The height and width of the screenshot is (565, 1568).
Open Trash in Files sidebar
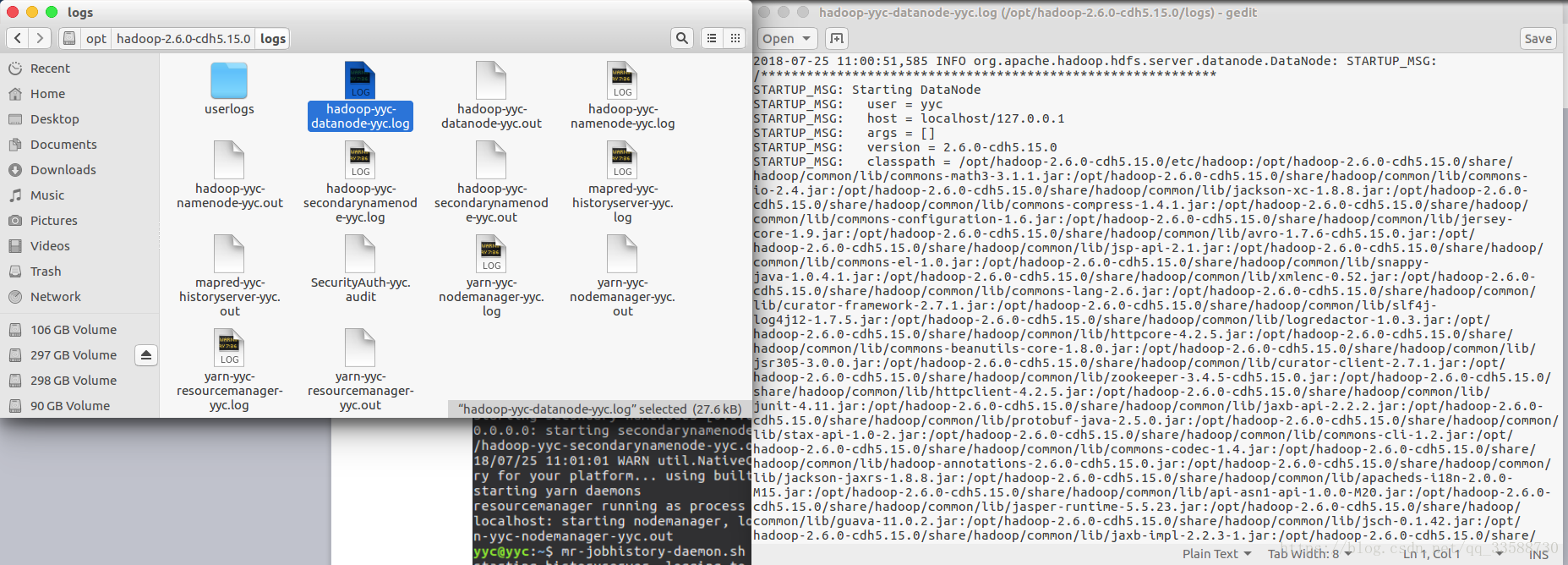tap(79, 272)
